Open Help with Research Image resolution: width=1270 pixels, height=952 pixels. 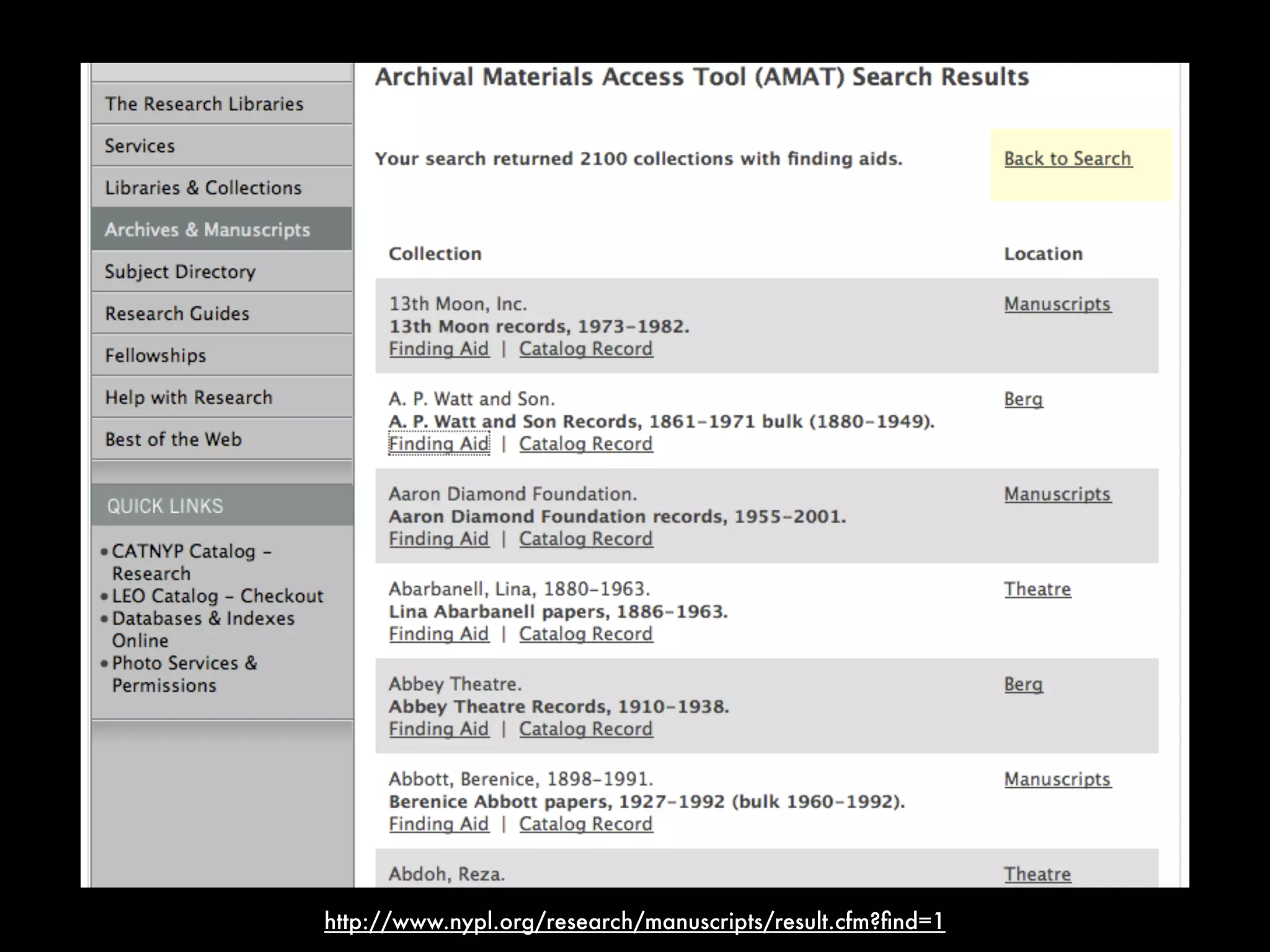click(222, 397)
